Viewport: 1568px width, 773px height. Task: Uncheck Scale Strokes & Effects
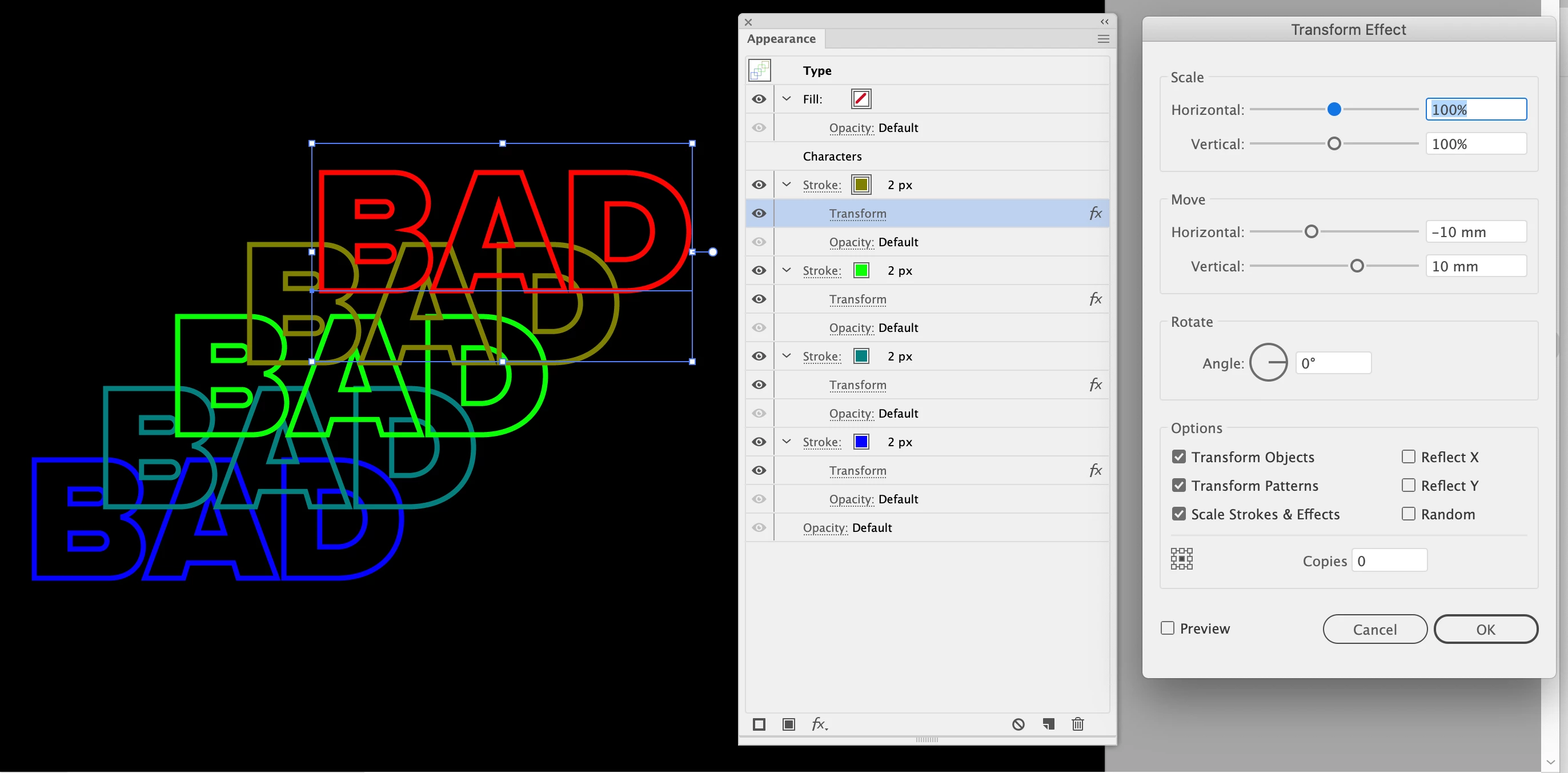1179,514
